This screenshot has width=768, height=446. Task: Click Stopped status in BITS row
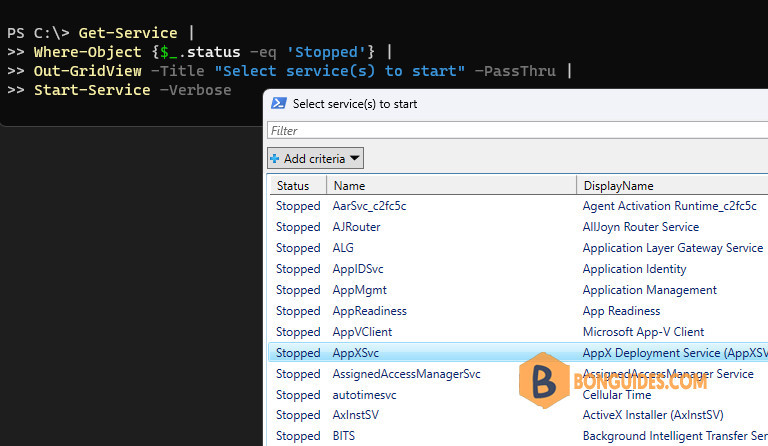click(x=298, y=436)
